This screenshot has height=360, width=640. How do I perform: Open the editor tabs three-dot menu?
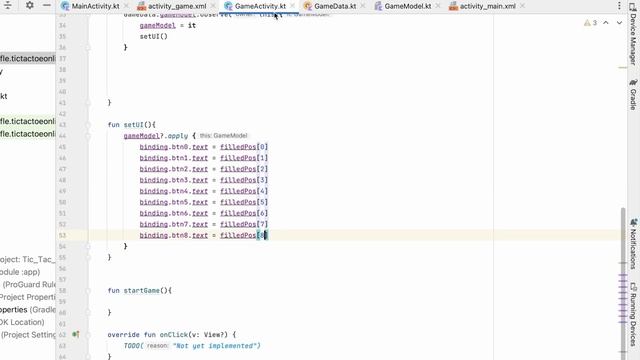(x=619, y=6)
